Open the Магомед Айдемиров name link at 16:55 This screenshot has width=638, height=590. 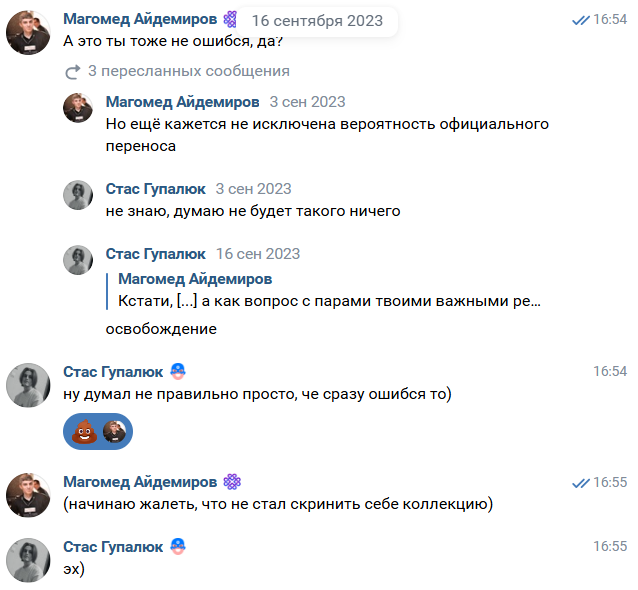coord(140,482)
